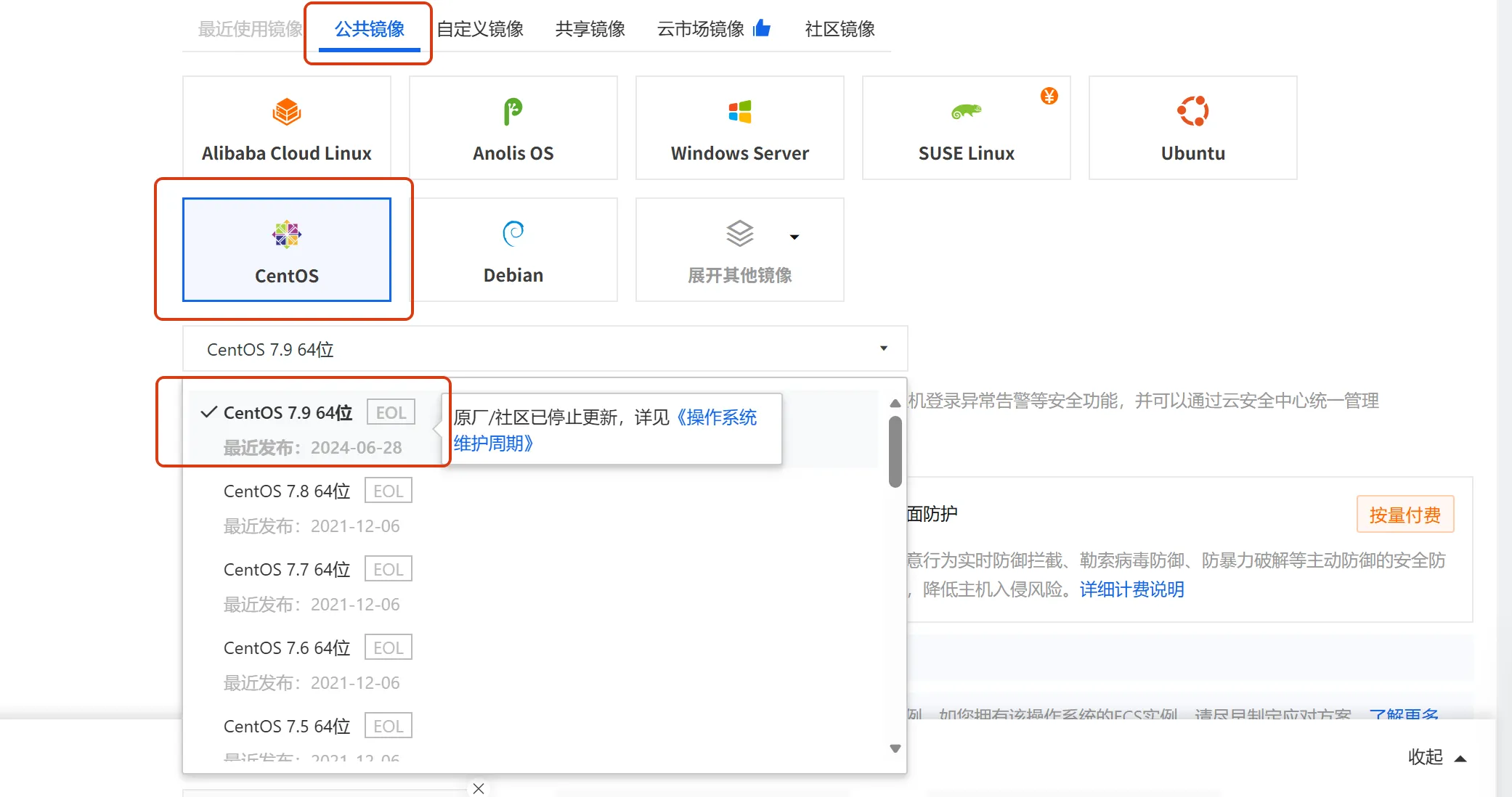Open the 详细计费说明 link
Viewport: 1512px width, 797px height.
click(x=1132, y=589)
